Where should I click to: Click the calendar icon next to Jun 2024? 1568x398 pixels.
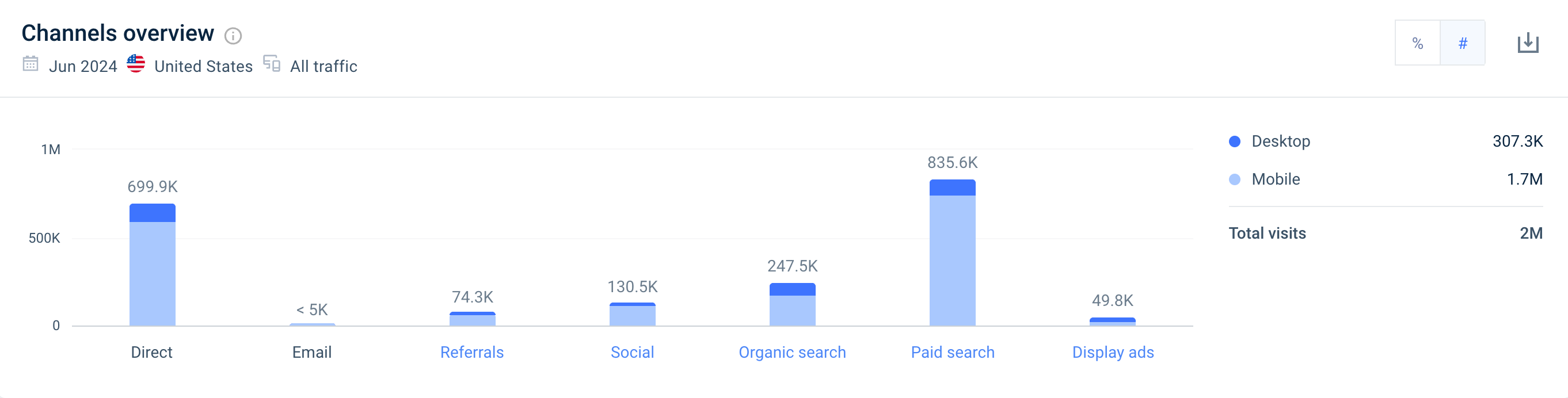pyautogui.click(x=31, y=64)
